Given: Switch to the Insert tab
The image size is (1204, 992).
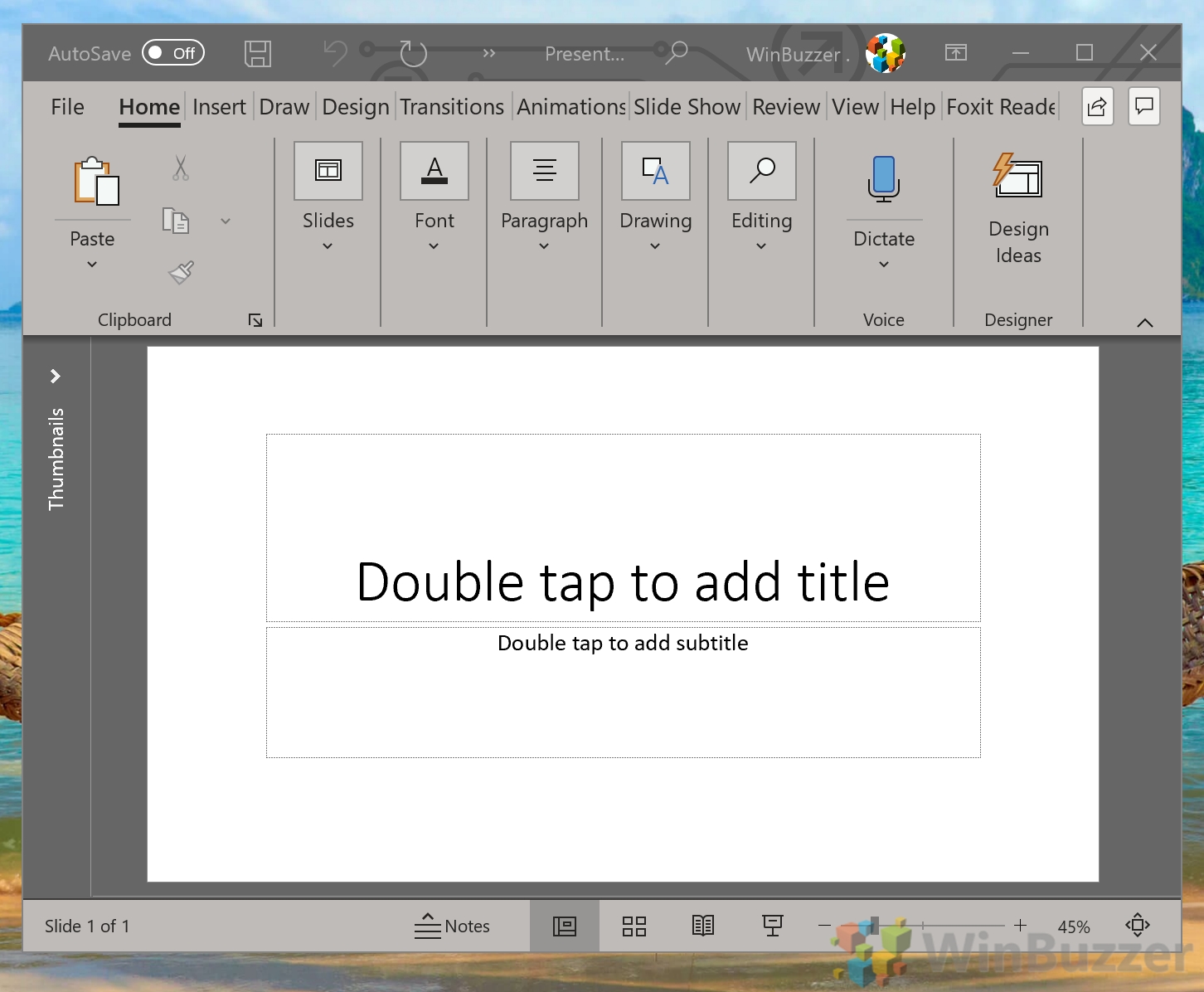Looking at the screenshot, I should point(219,107).
